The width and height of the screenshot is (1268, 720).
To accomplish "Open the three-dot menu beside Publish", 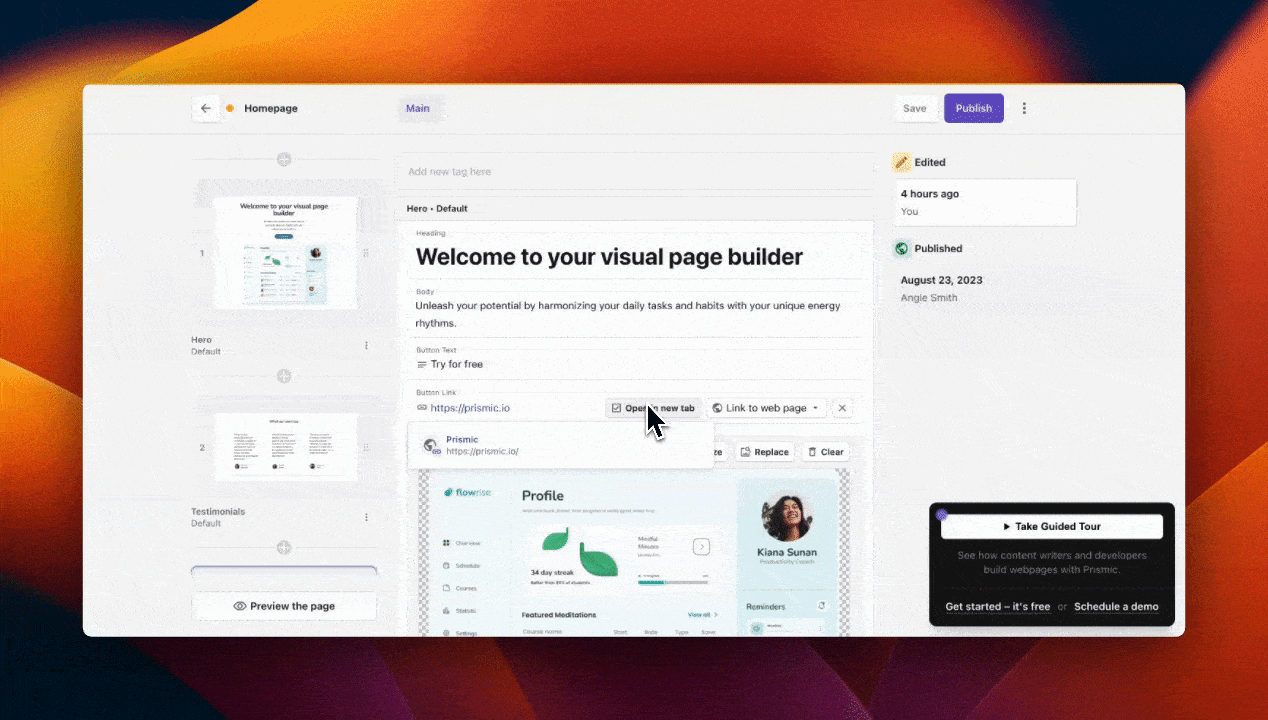I will (1024, 108).
